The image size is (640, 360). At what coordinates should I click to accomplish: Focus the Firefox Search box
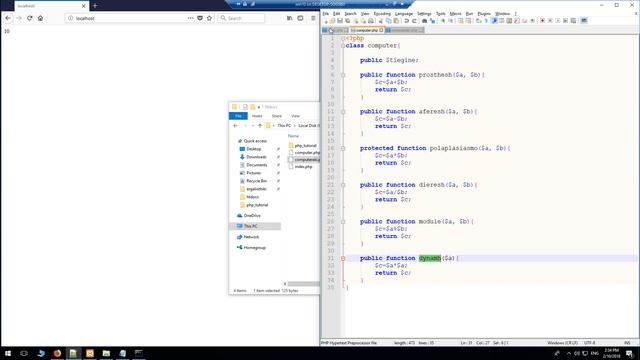click(x=241, y=18)
